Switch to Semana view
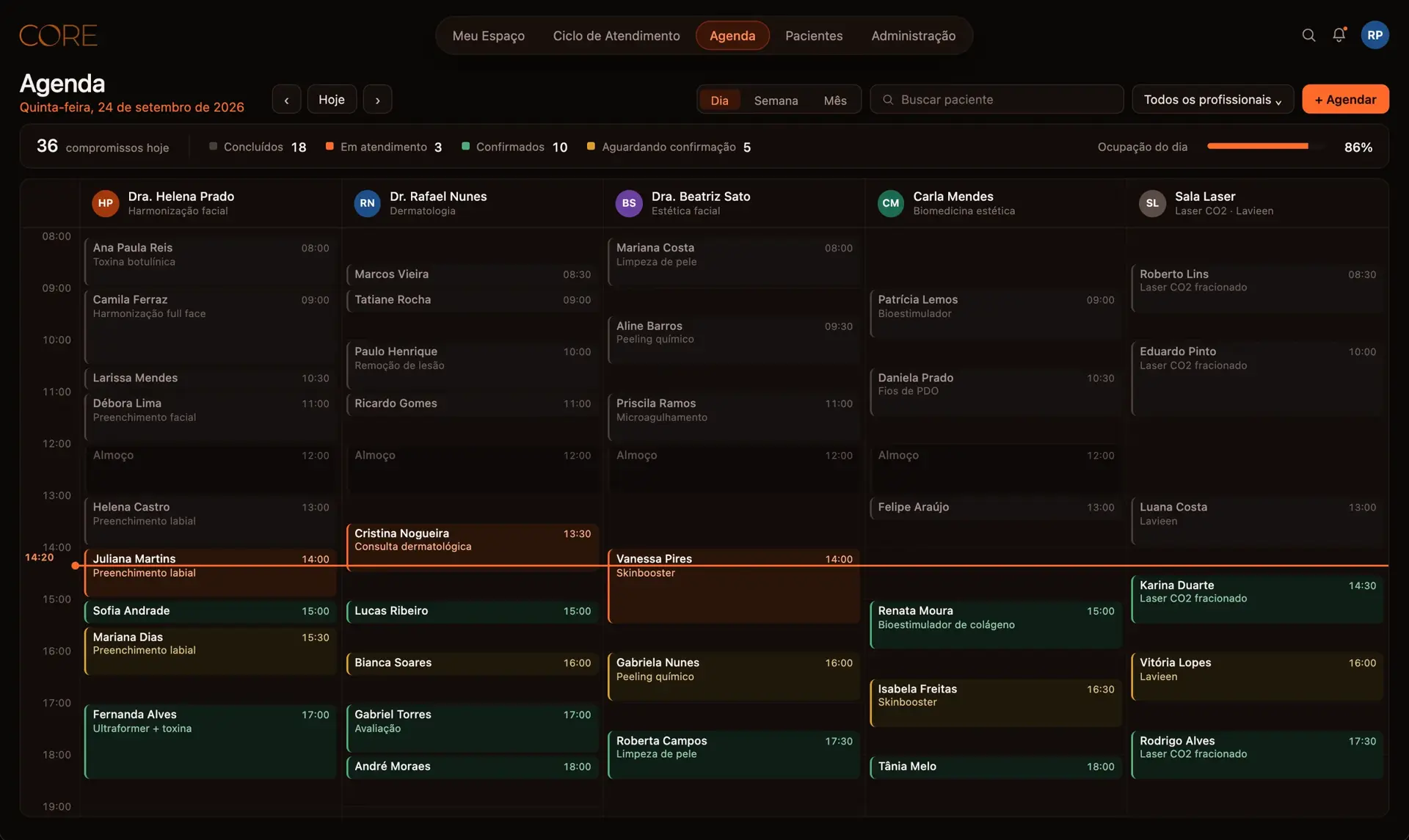This screenshot has width=1409, height=840. click(776, 101)
